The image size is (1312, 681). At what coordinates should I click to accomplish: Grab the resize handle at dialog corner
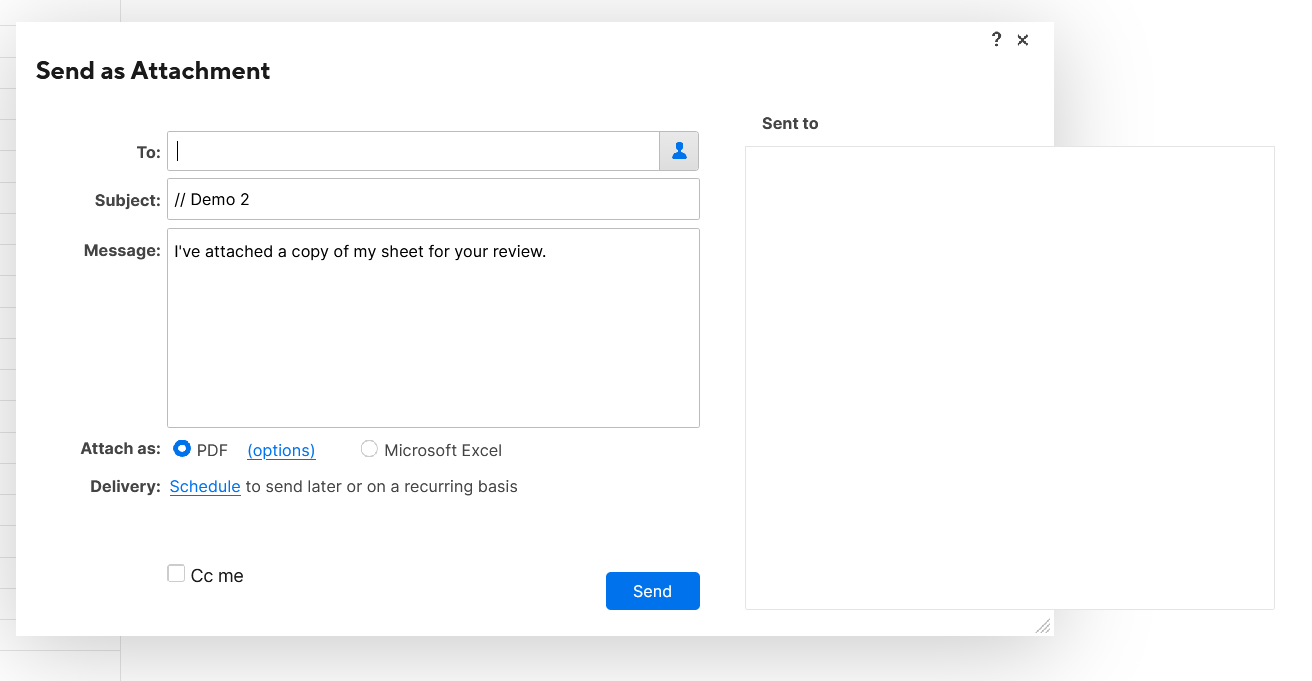coord(1043,626)
